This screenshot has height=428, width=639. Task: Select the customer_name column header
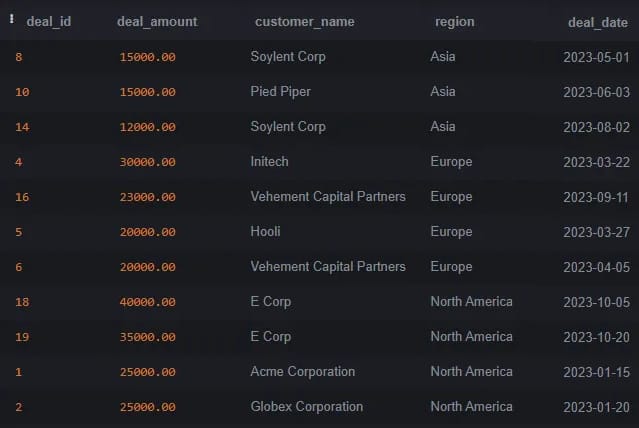pyautogui.click(x=304, y=22)
